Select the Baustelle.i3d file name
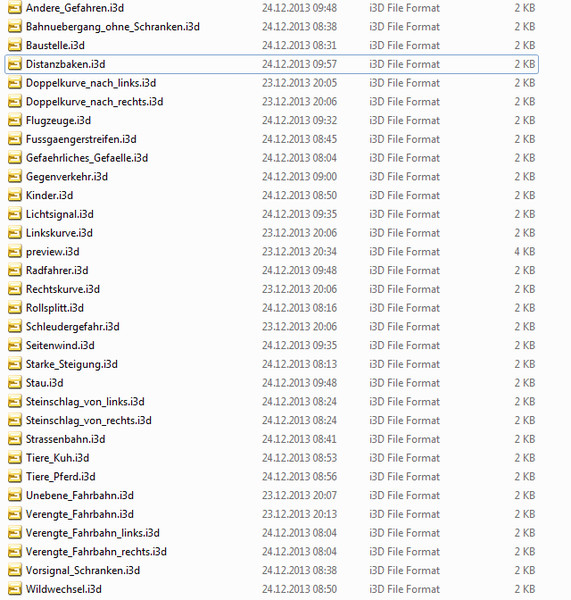This screenshot has height=600, width=571. (x=55, y=45)
